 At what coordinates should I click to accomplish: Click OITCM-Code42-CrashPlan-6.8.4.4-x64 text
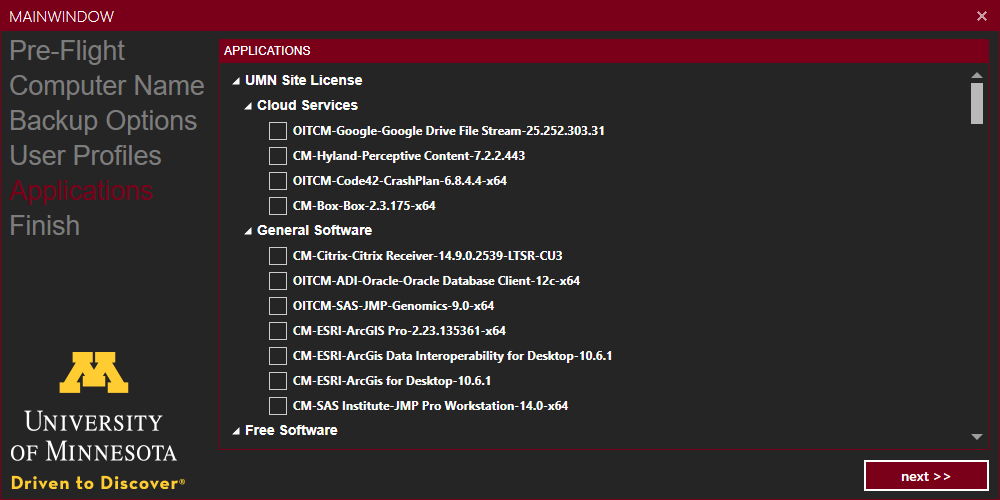tap(400, 181)
